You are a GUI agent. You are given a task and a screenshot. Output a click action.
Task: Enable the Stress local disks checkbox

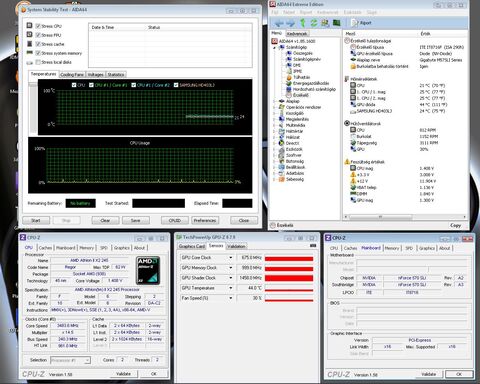point(38,62)
